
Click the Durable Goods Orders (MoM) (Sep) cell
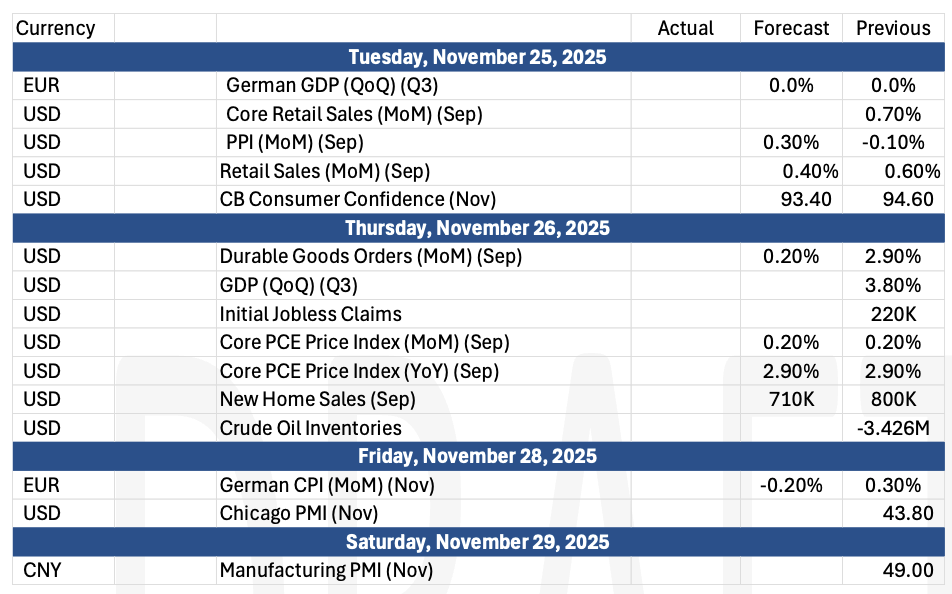370,256
